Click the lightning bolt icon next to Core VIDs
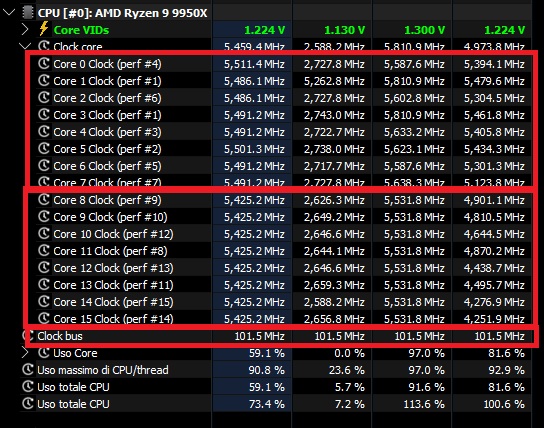Screen dimensions: 544x428 point(44,29)
